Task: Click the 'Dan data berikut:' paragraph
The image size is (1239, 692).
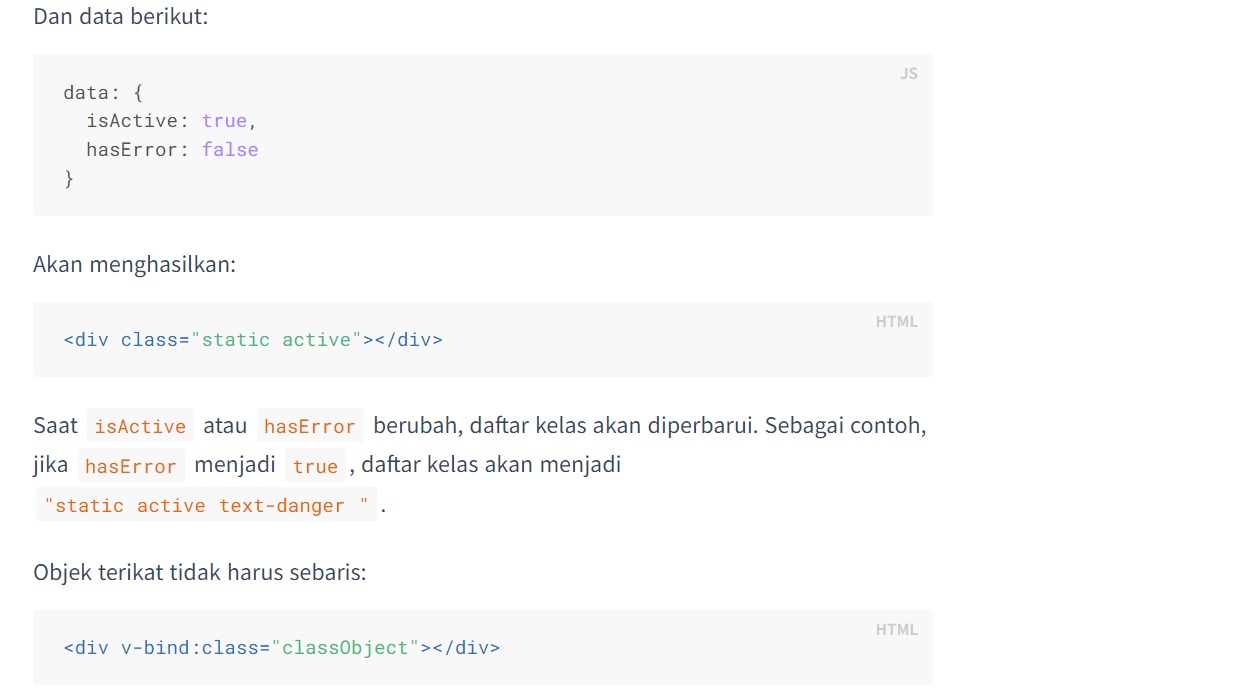Action: pos(121,17)
